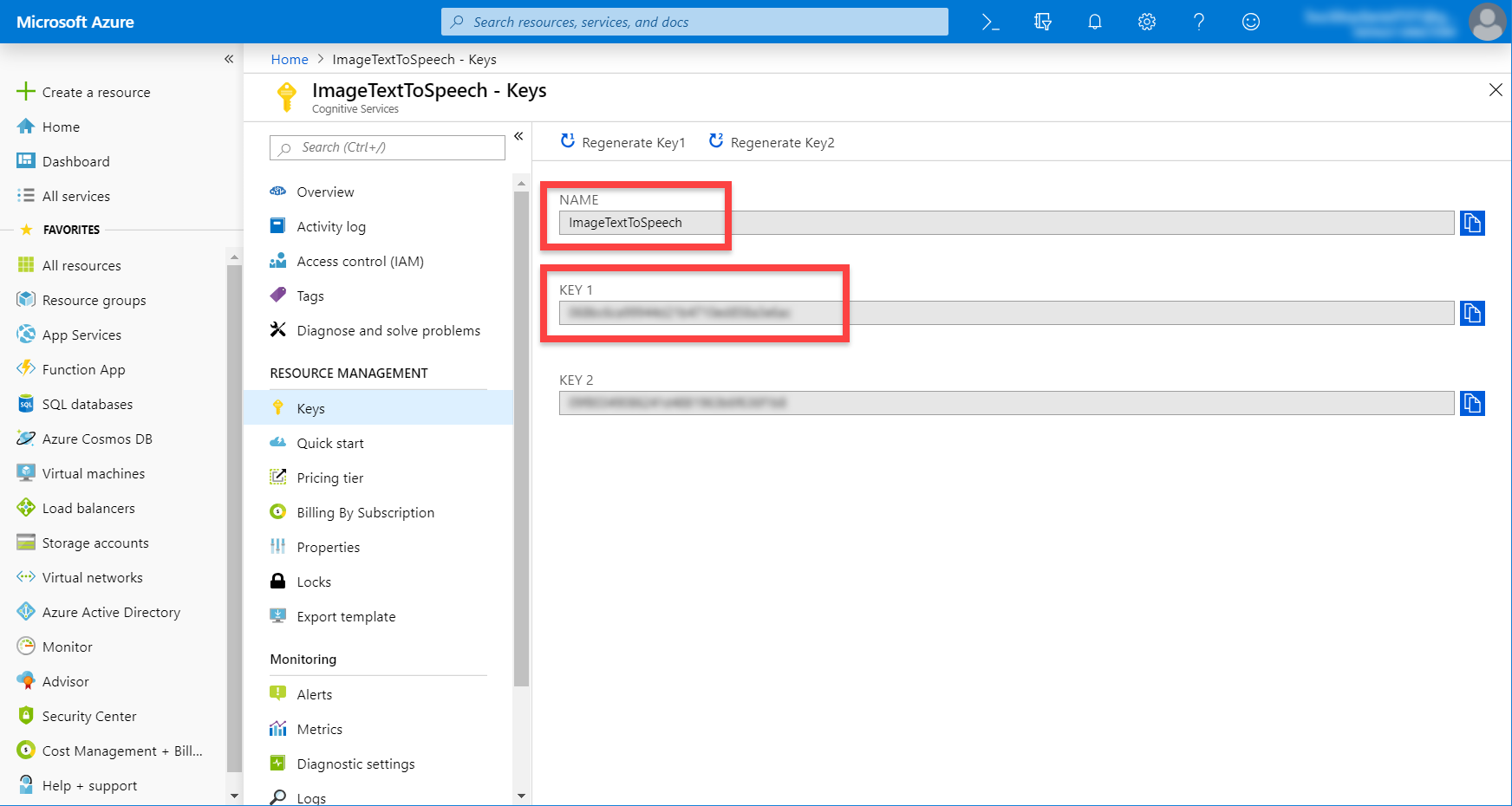Open the help question mark menu
The height and width of the screenshot is (806, 1512).
(x=1199, y=22)
